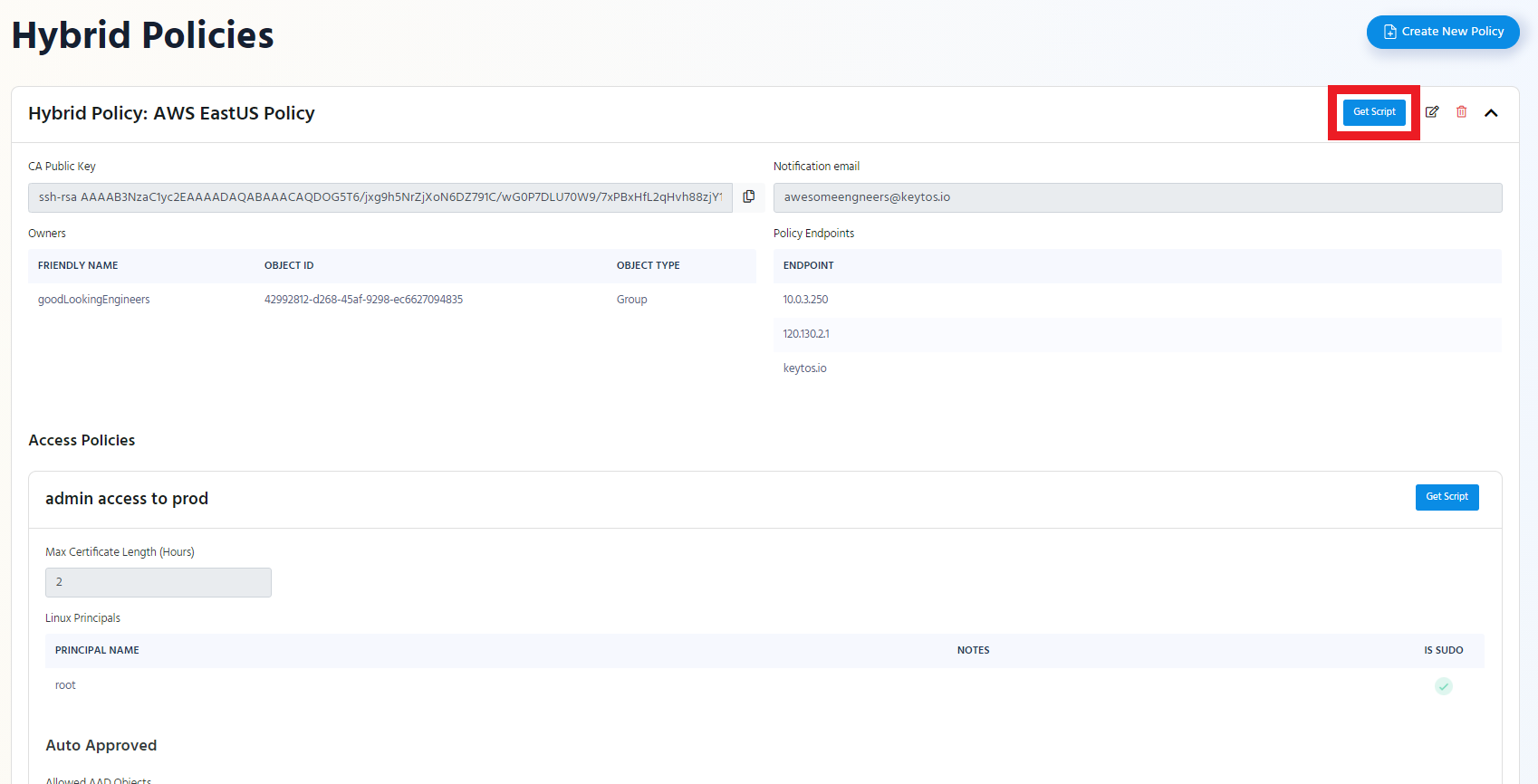1538x784 pixels.
Task: Get script for admin access to prod
Action: [x=1447, y=497]
